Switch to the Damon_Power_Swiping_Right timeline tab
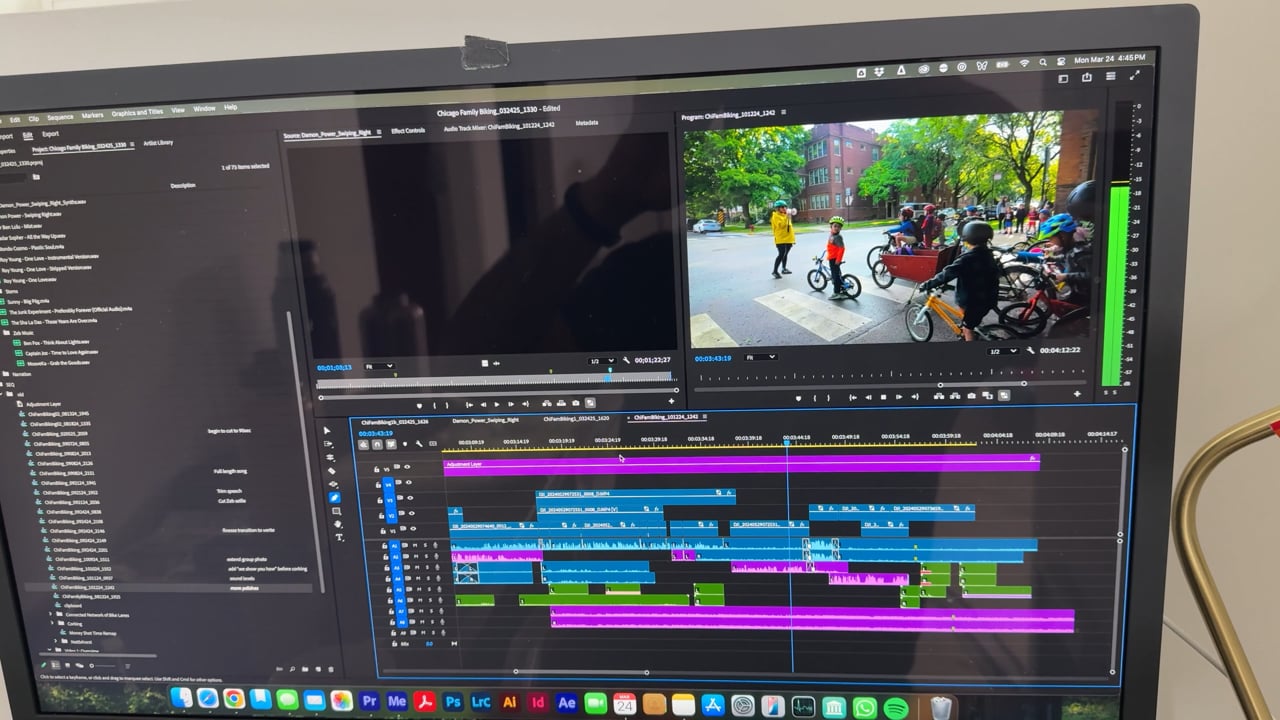 click(x=486, y=420)
